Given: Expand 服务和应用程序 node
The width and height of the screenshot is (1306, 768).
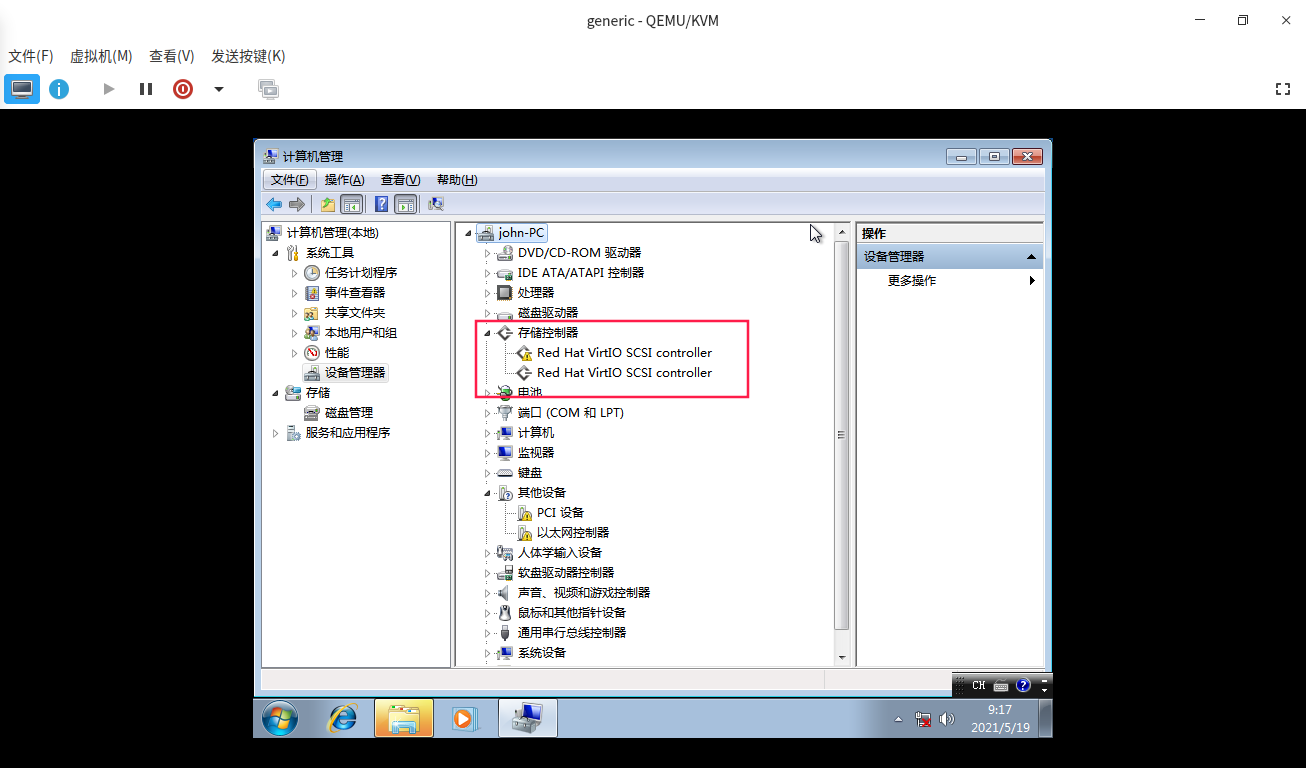Looking at the screenshot, I should click(x=276, y=433).
